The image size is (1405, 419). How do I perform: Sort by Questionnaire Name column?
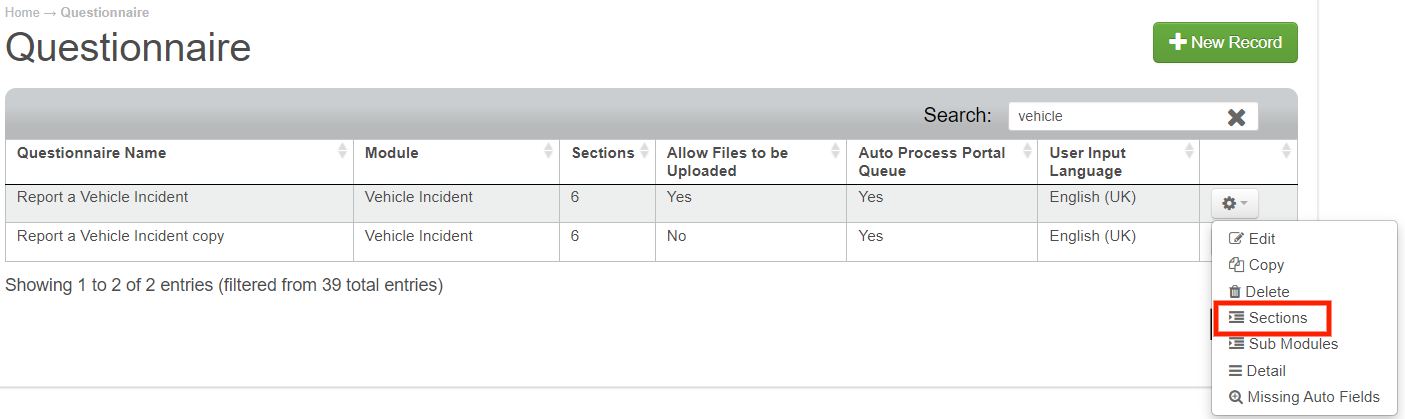pyautogui.click(x=92, y=153)
